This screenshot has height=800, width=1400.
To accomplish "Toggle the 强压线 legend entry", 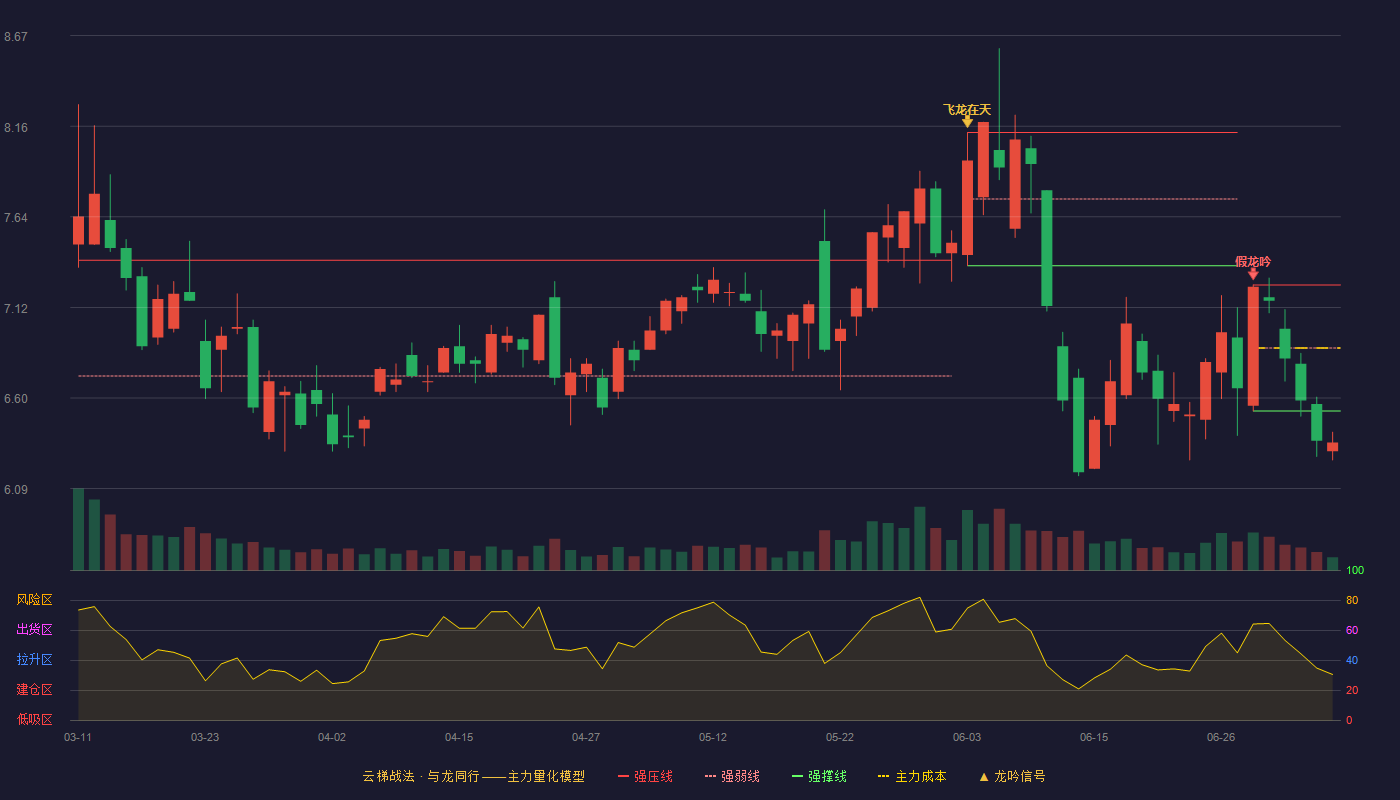I will 645,776.
